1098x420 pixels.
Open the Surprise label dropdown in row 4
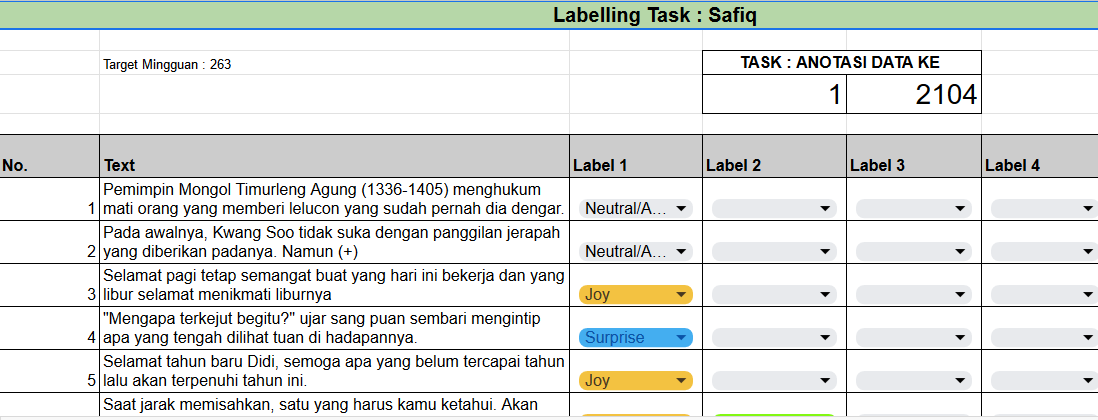636,337
